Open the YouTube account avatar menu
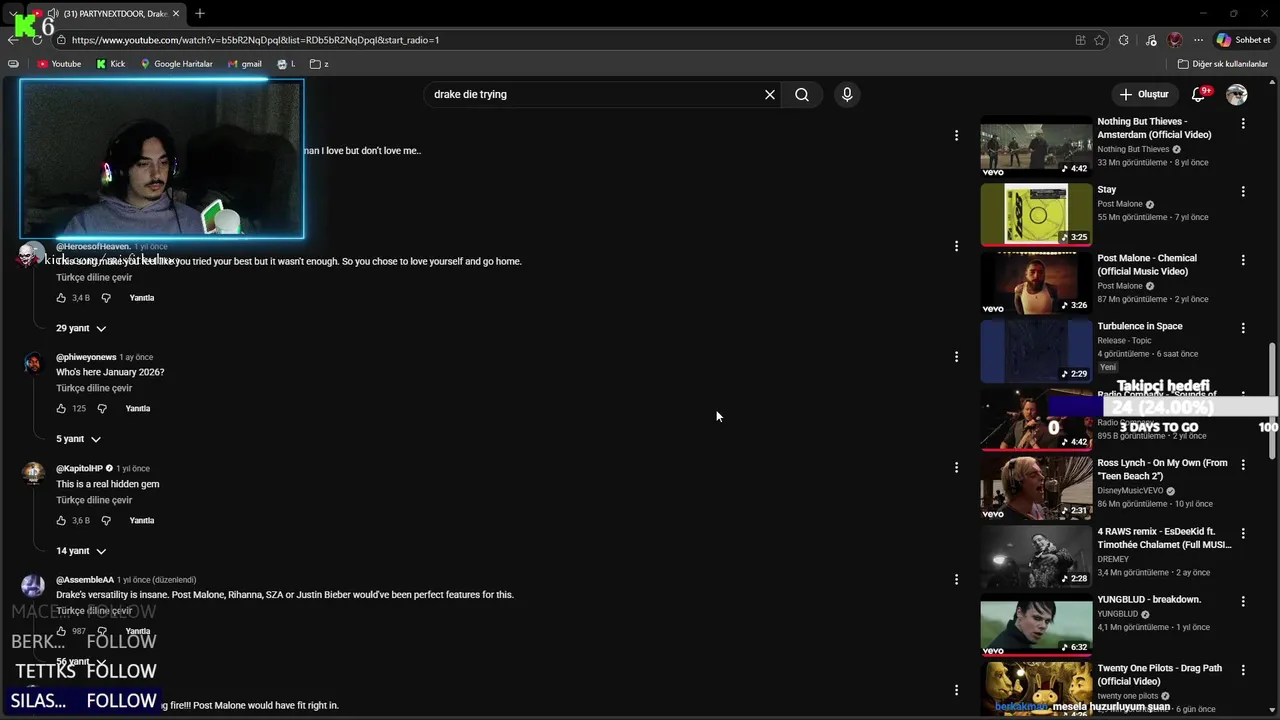 1237,94
